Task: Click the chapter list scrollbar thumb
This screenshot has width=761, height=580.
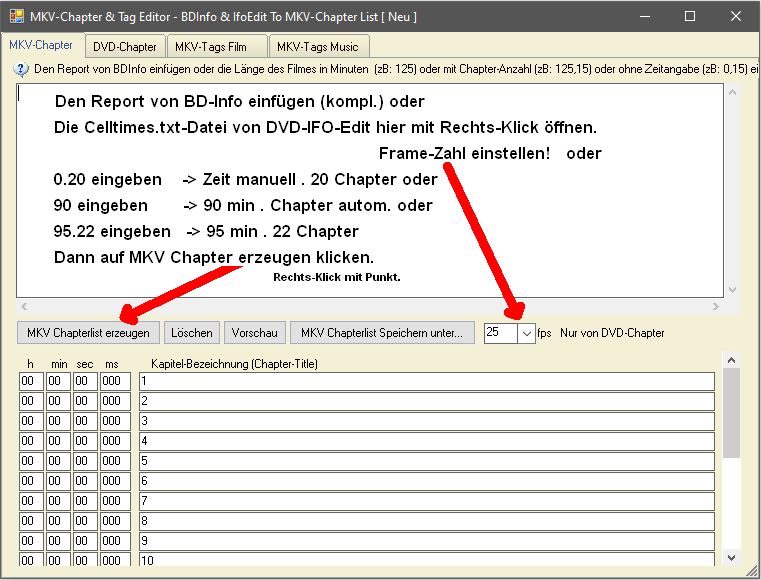Action: pyautogui.click(x=731, y=413)
